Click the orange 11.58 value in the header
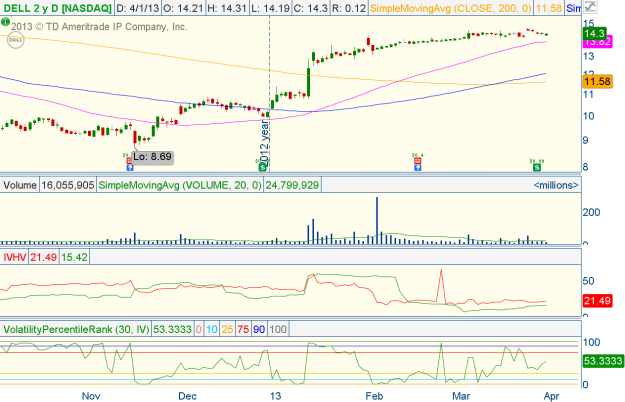This screenshot has height=402, width=625. pyautogui.click(x=549, y=8)
